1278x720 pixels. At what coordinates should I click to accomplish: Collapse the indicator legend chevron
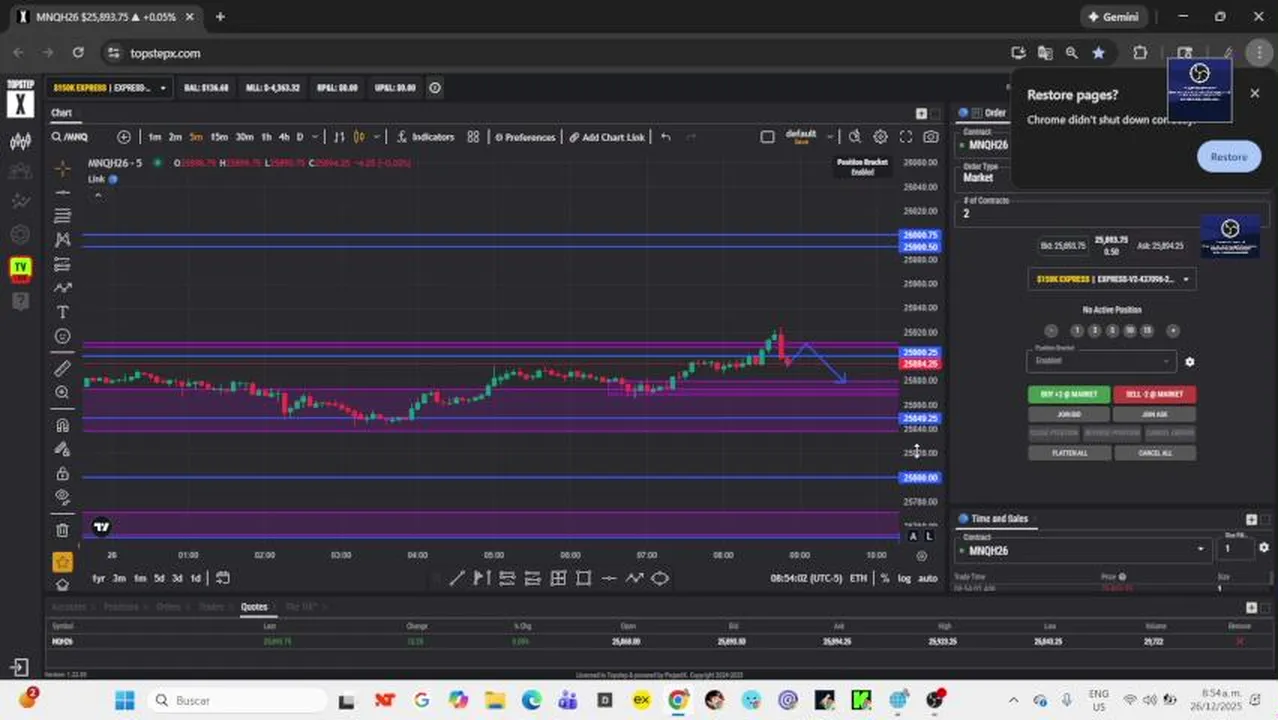98,195
